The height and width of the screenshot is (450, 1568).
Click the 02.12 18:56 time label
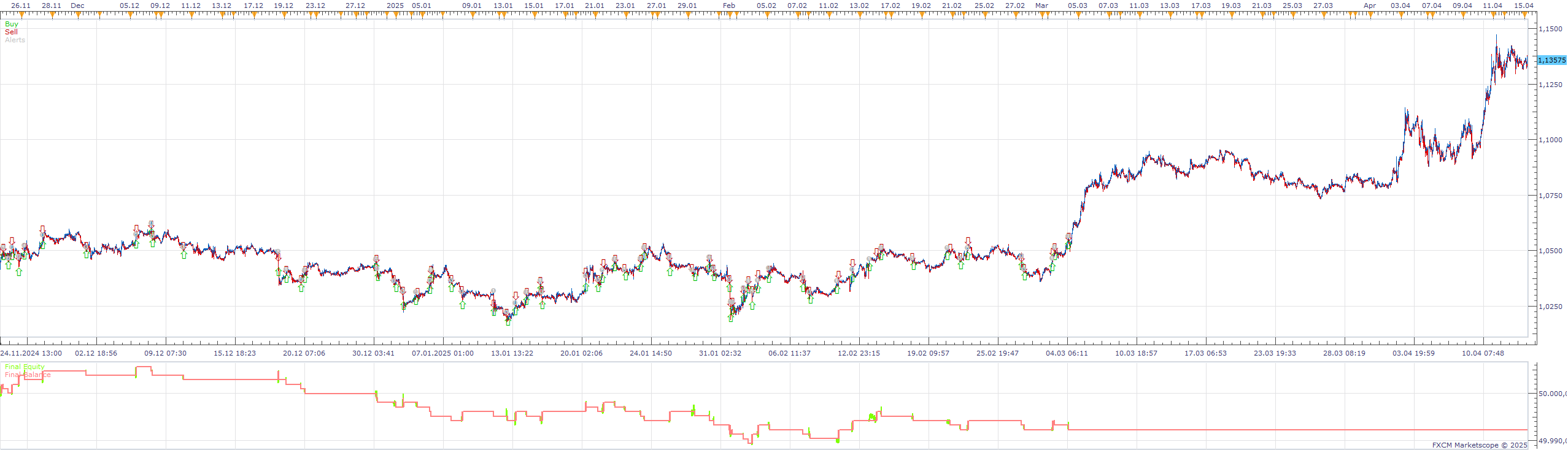point(96,353)
